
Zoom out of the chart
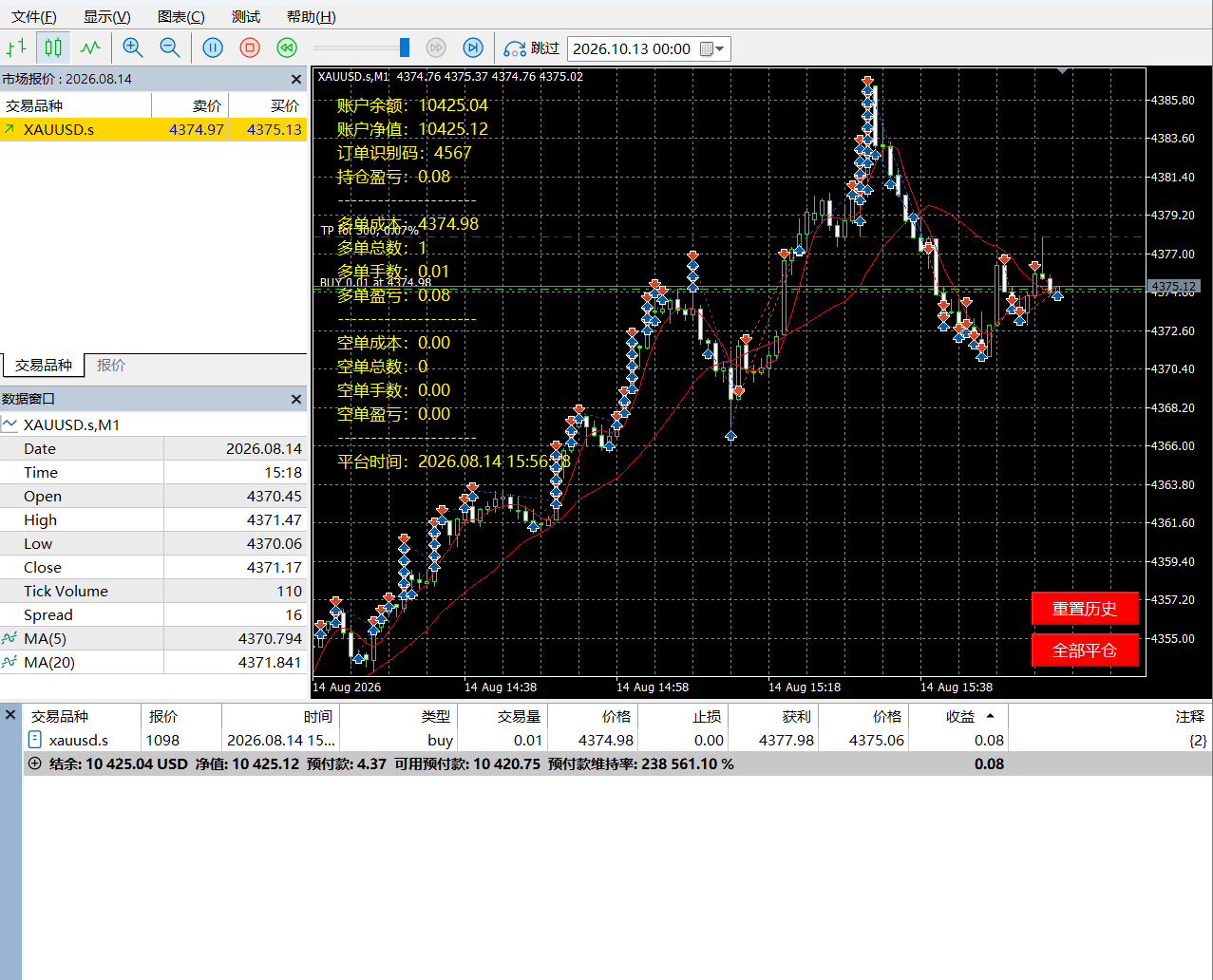click(170, 47)
